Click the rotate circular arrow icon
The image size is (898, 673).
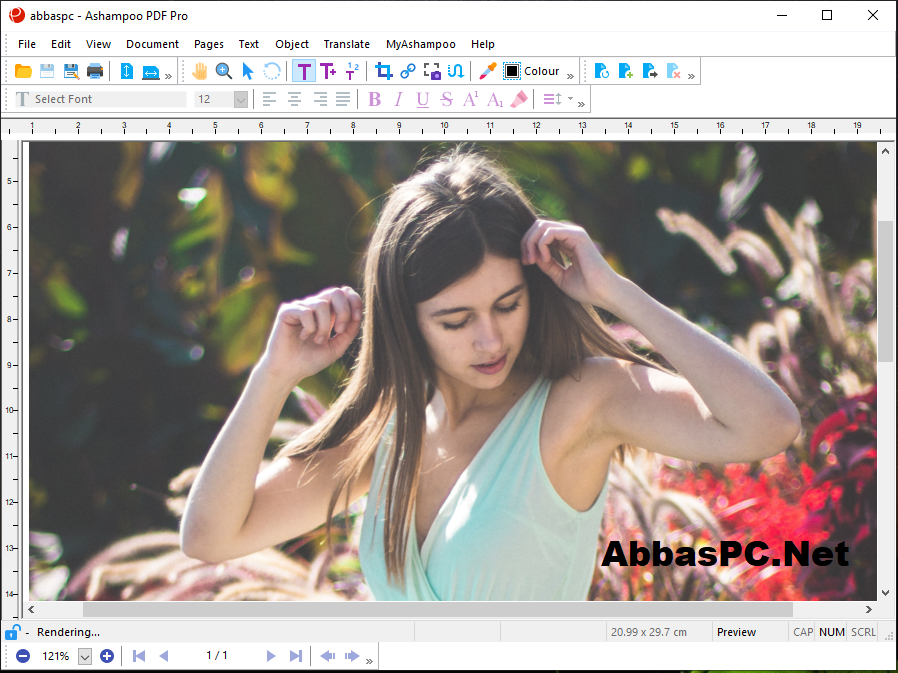coord(272,71)
